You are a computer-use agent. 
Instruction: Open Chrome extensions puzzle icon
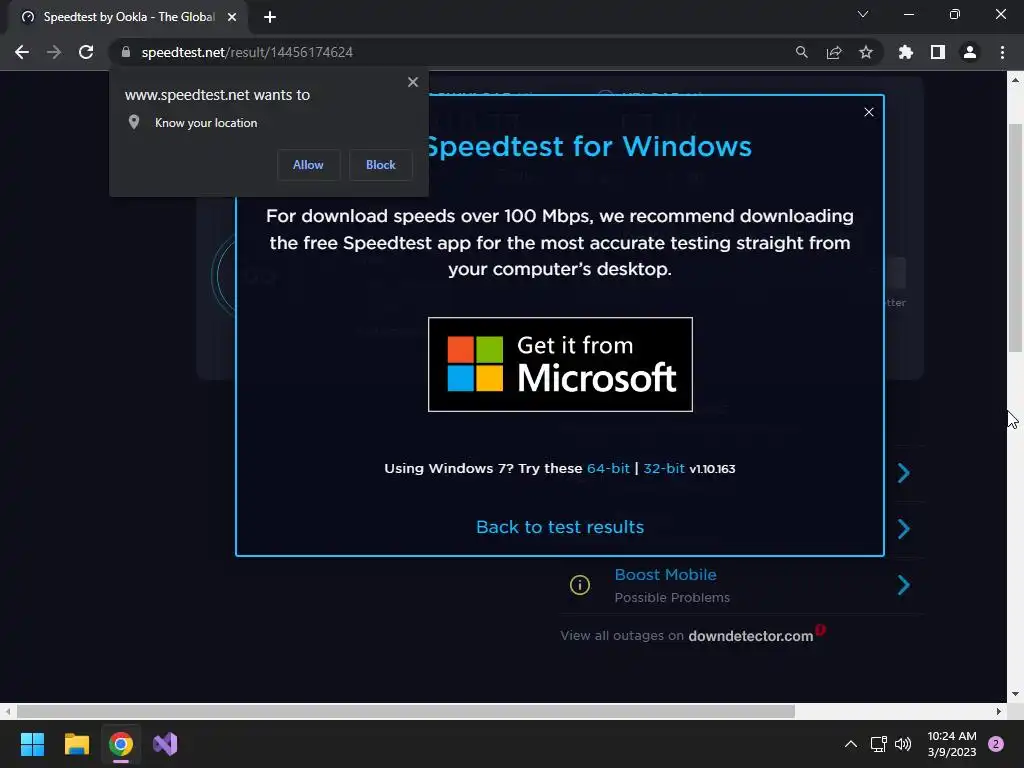(x=906, y=52)
